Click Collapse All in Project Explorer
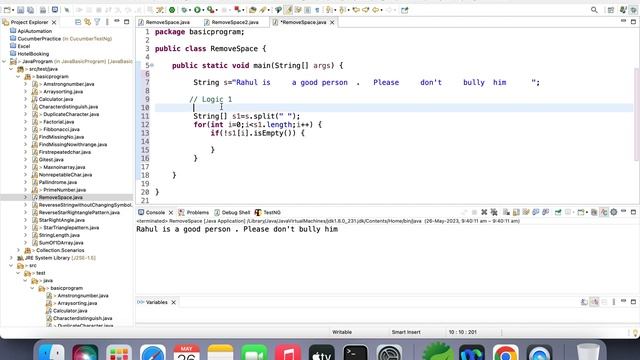 [x=78, y=22]
